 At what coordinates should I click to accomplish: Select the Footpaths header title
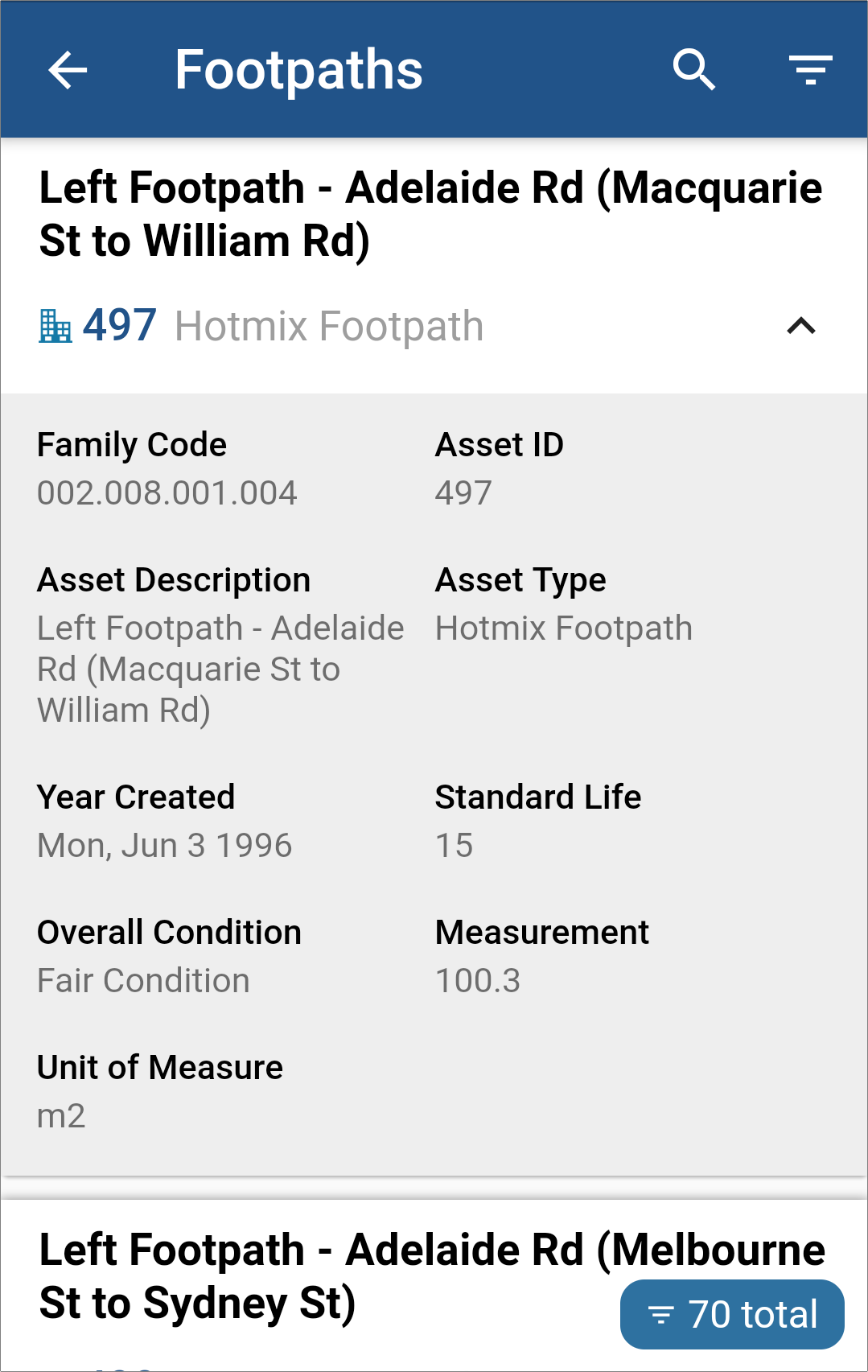point(298,70)
